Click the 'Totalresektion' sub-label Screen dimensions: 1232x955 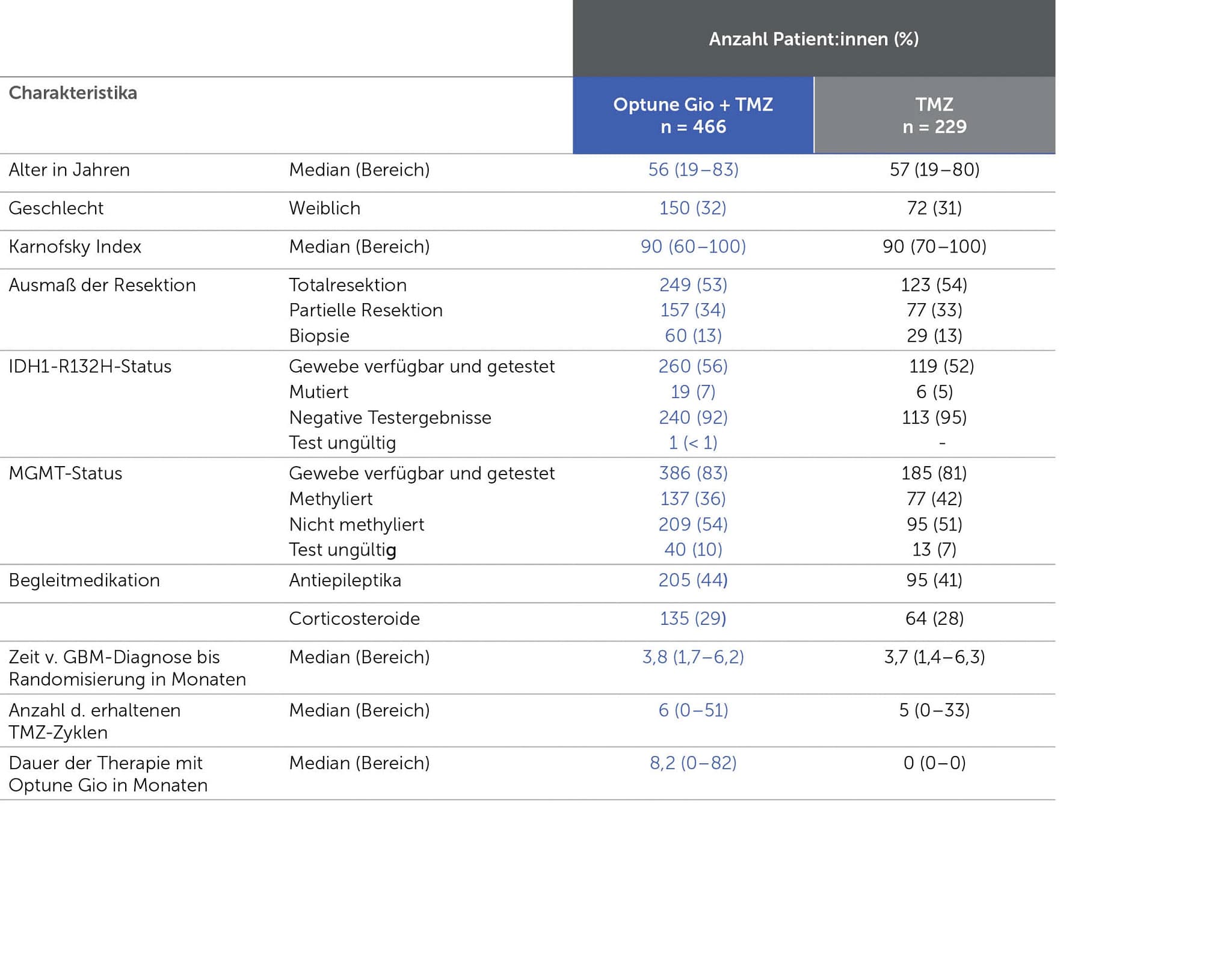(x=348, y=285)
